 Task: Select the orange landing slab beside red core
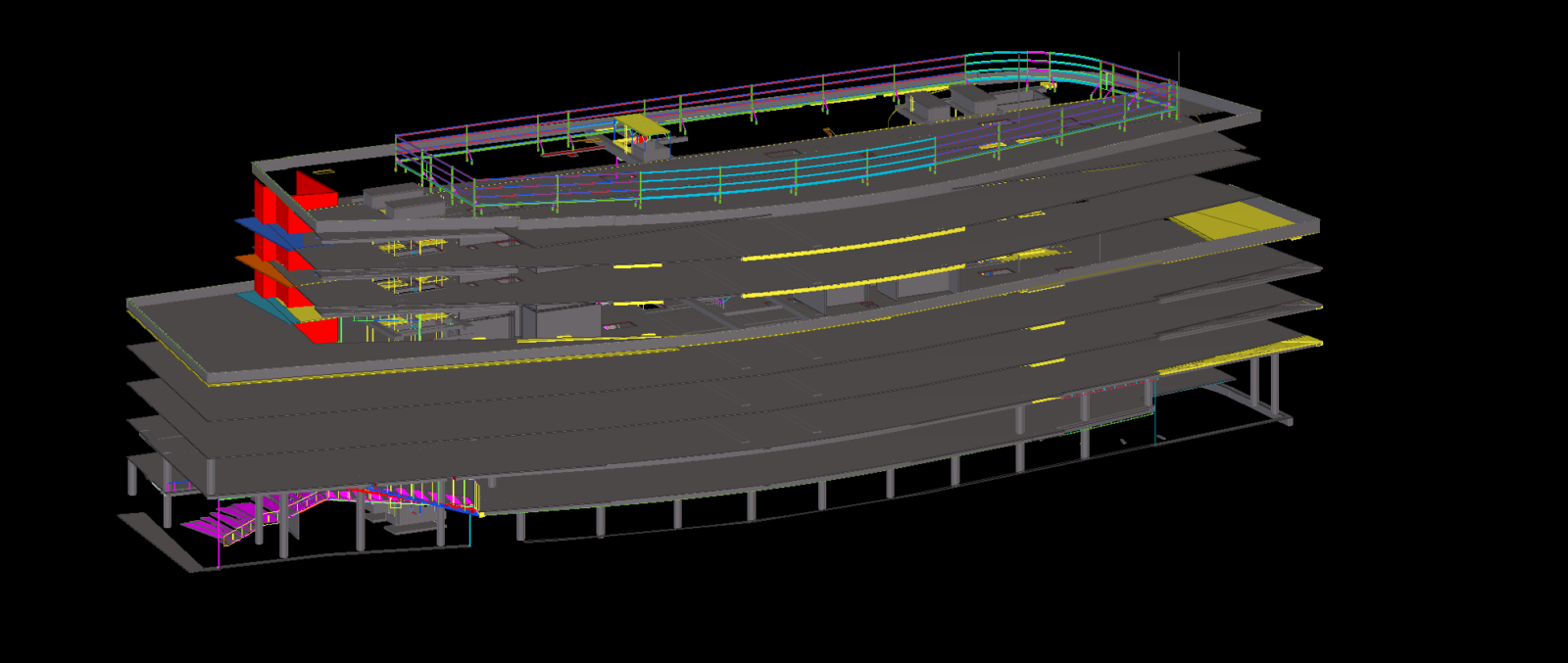click(265, 269)
